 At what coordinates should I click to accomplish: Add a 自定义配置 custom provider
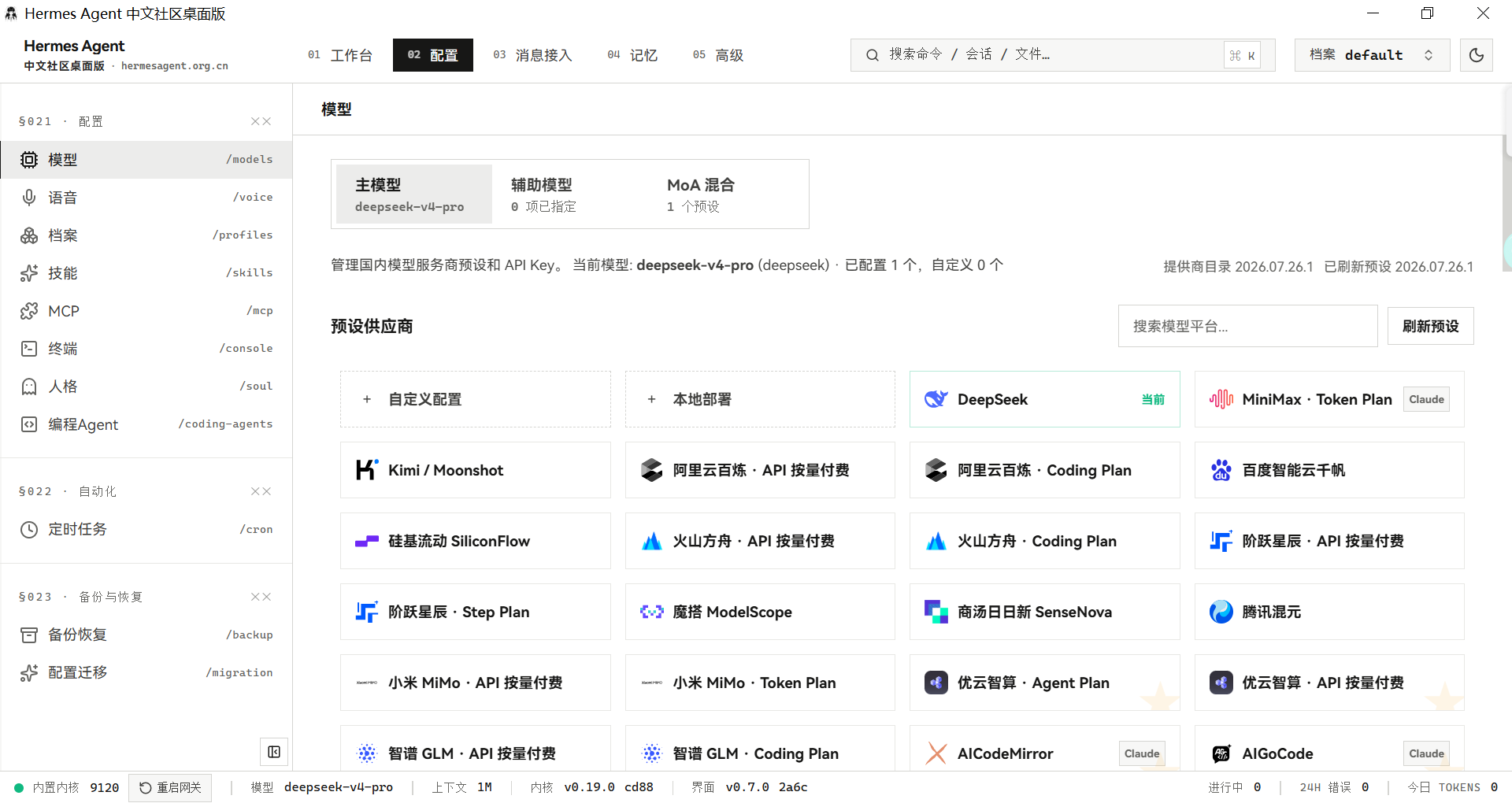(x=476, y=399)
